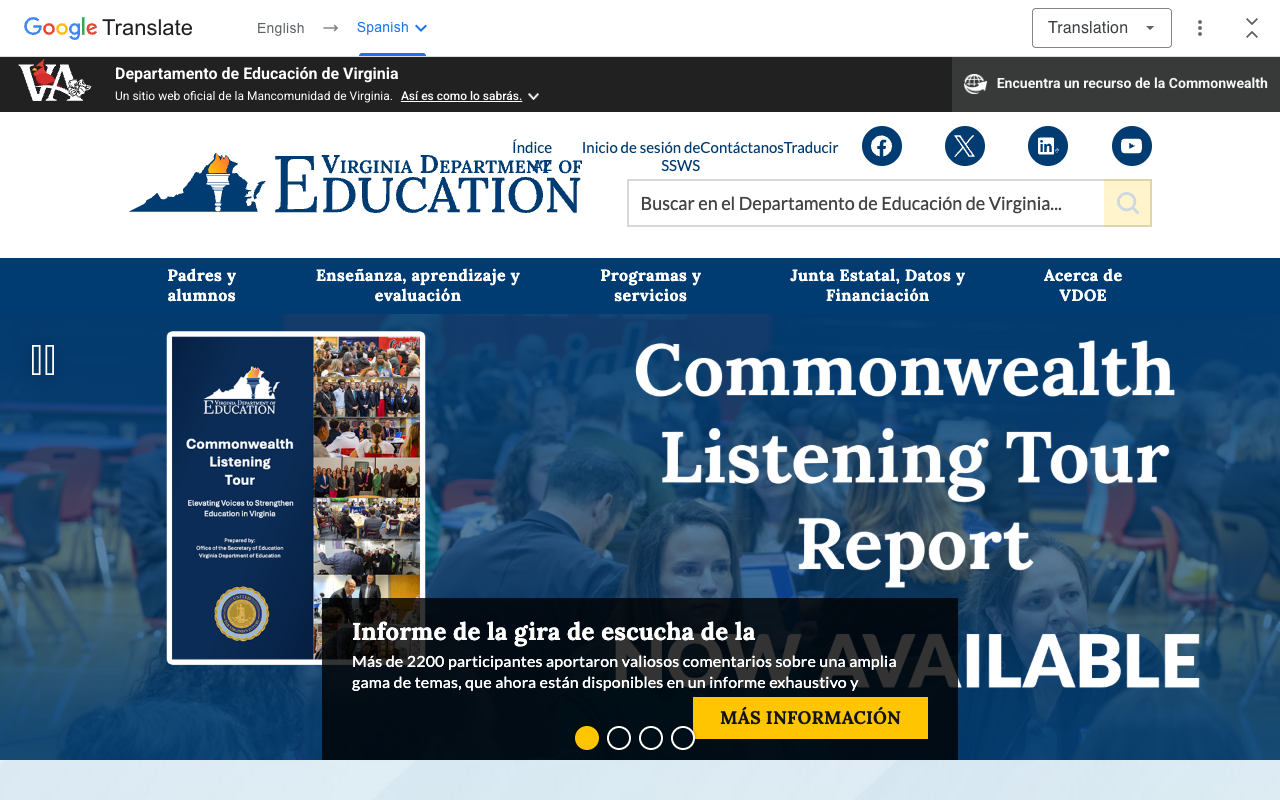
Task: Focus the Buscar en el Departamento search field
Action: coord(866,203)
